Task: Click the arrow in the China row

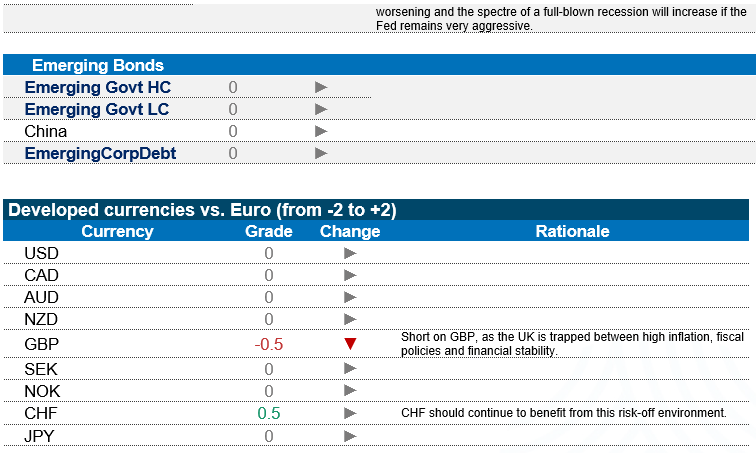Action: 321,131
